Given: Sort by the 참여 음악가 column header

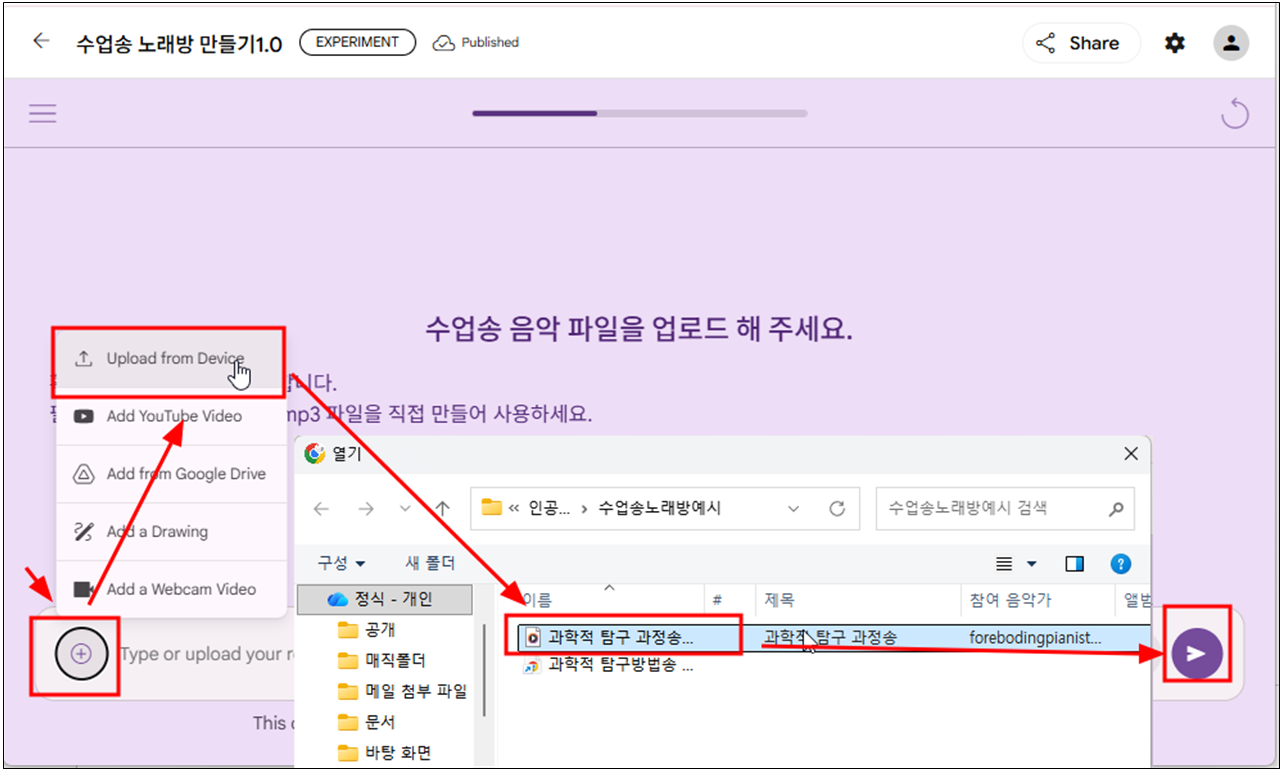Looking at the screenshot, I should coord(1038,600).
